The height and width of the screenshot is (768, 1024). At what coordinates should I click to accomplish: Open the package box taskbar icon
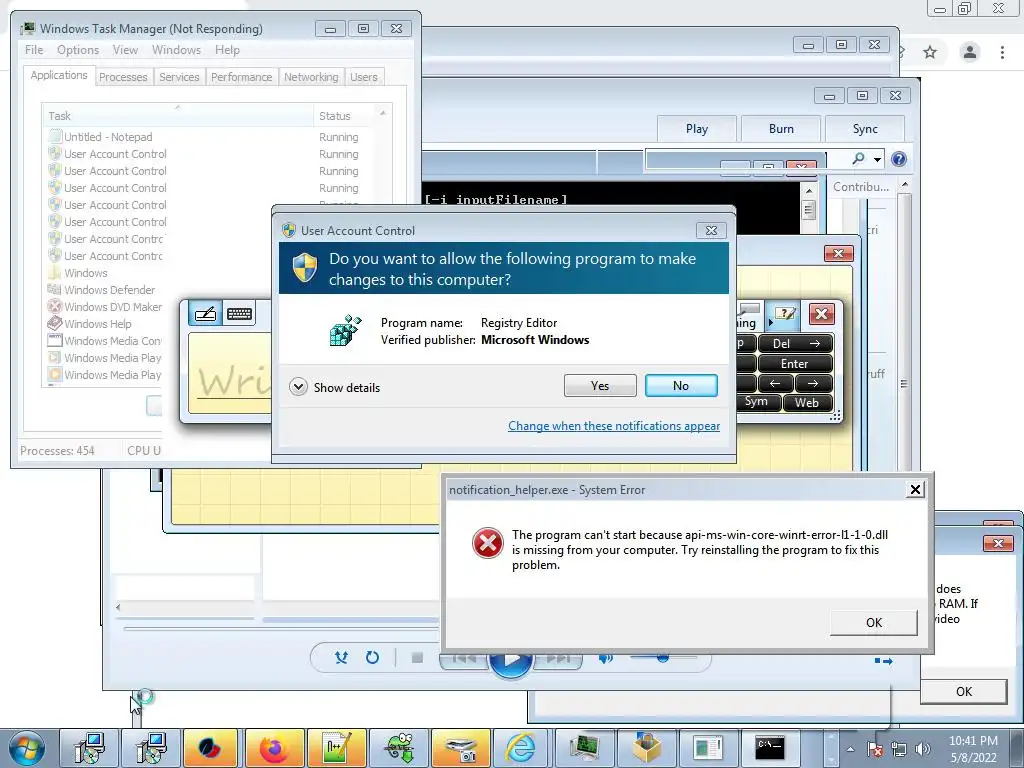[645, 748]
